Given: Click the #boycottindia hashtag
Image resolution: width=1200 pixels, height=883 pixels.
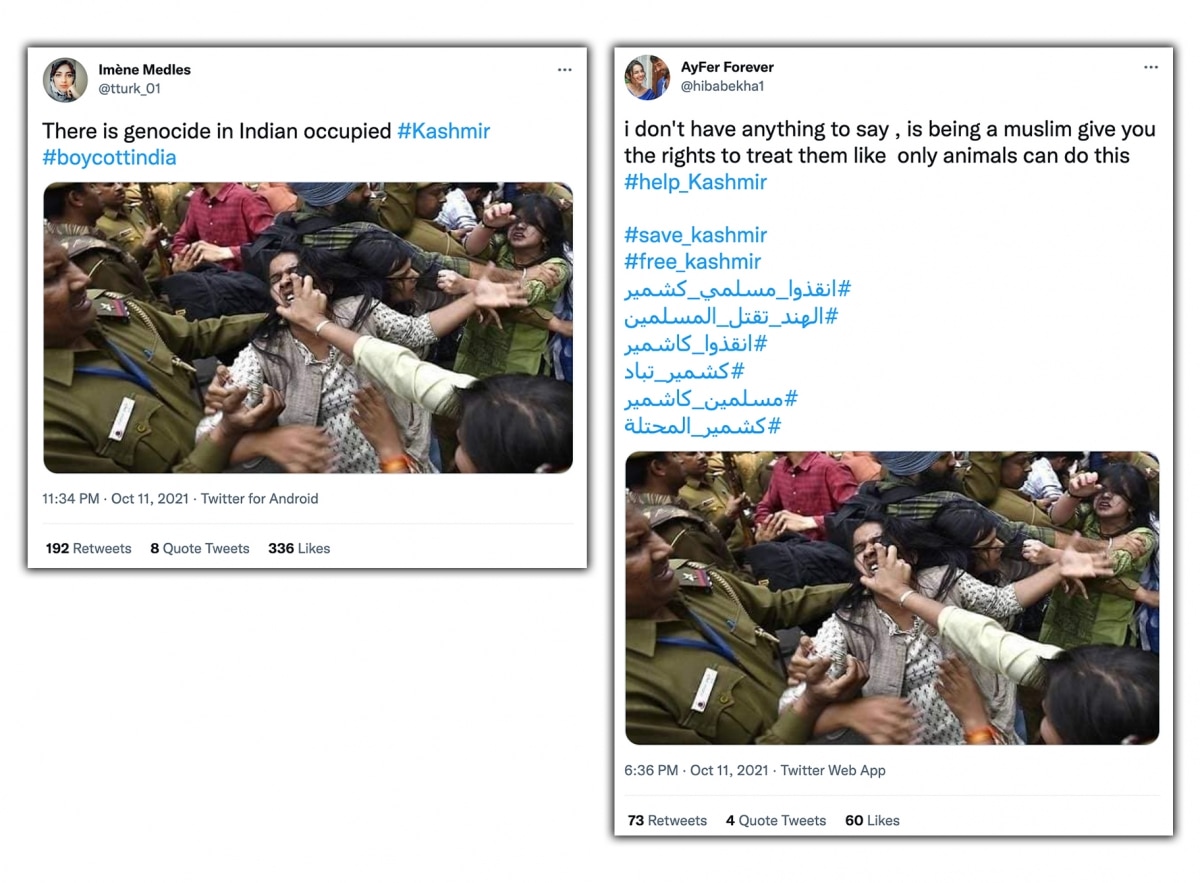Looking at the screenshot, I should [109, 158].
